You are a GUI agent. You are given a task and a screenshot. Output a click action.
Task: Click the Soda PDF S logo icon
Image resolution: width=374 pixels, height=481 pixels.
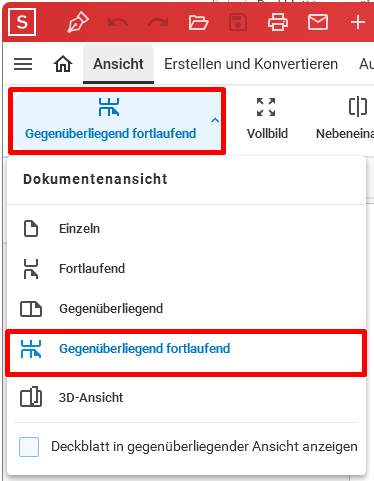tap(22, 22)
